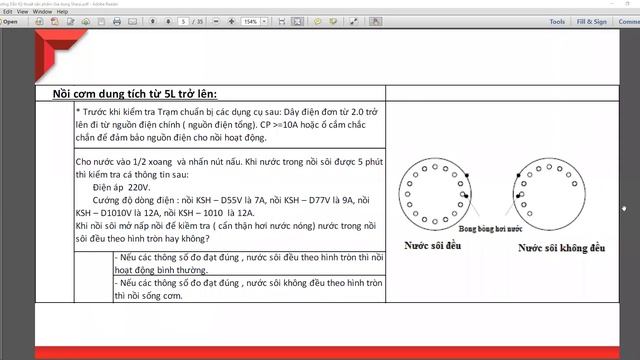Click the Edit PDF text icon
The image size is (640, 360).
pyautogui.click(x=71, y=21)
